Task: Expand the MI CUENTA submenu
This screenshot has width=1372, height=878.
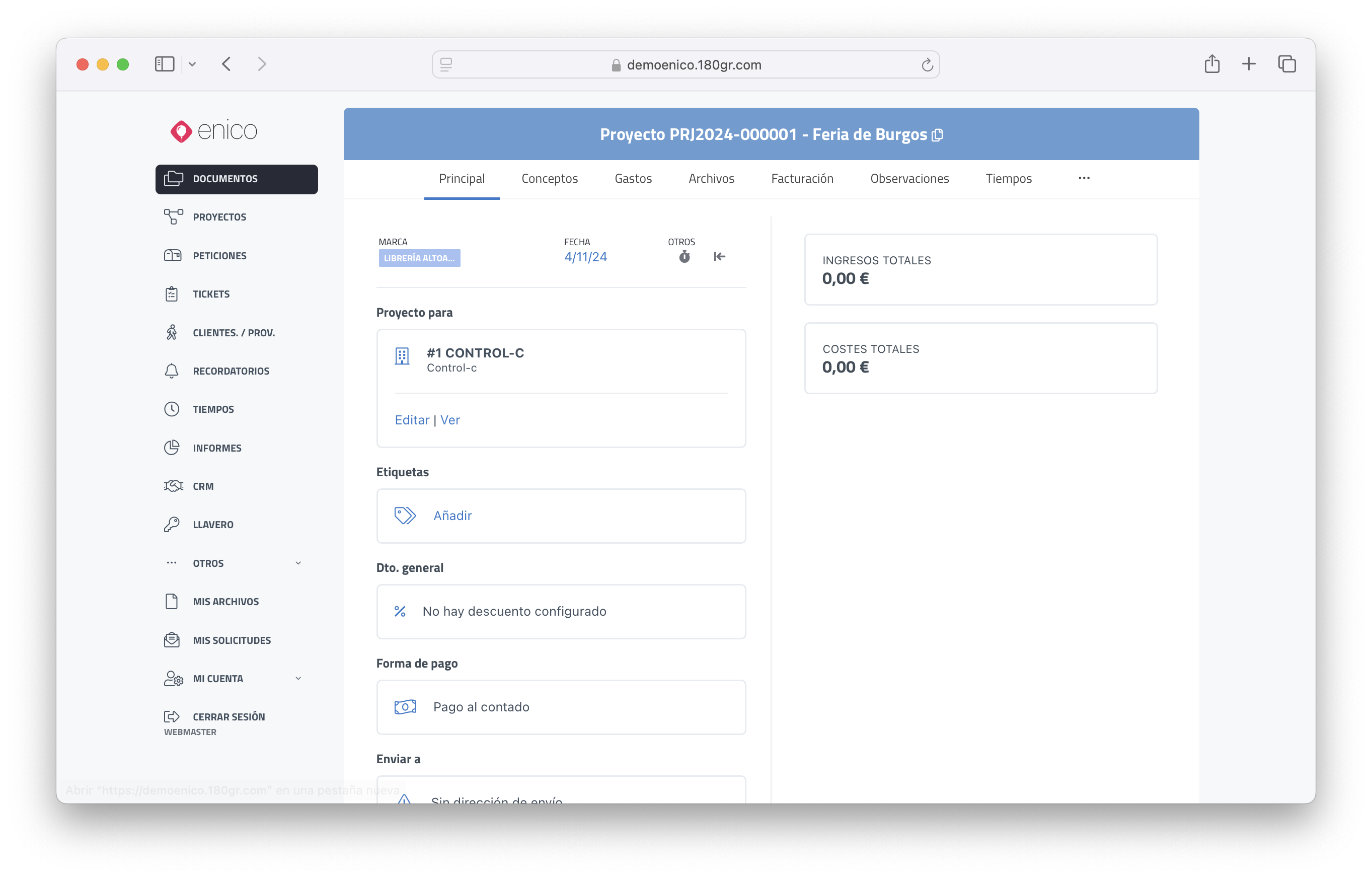Action: click(298, 679)
